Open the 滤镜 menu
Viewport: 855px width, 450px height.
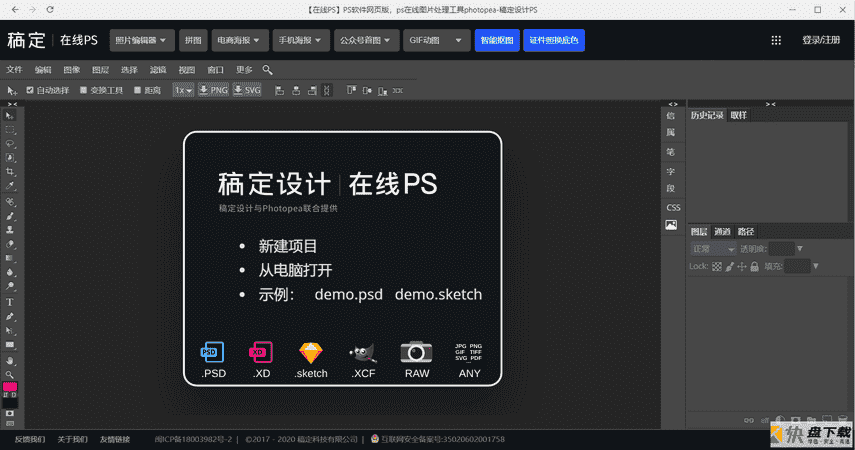pos(158,70)
